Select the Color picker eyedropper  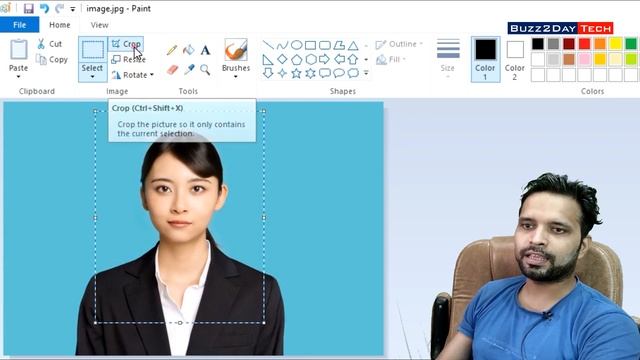point(189,69)
